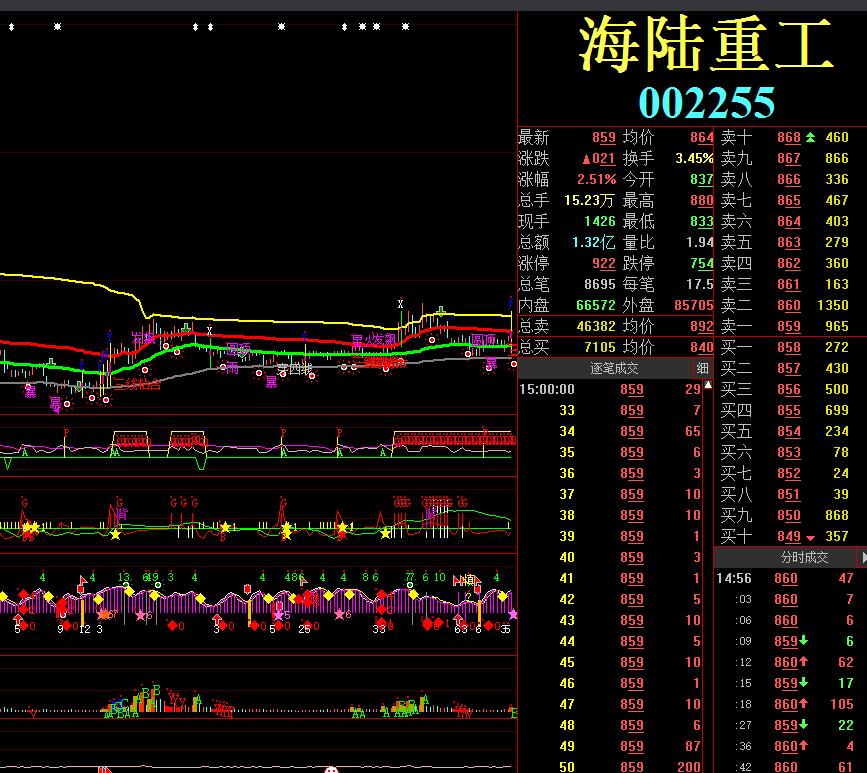Image resolution: width=867 pixels, height=773 pixels.
Task: Select the 买八 bid row at 851
Action: (791, 494)
